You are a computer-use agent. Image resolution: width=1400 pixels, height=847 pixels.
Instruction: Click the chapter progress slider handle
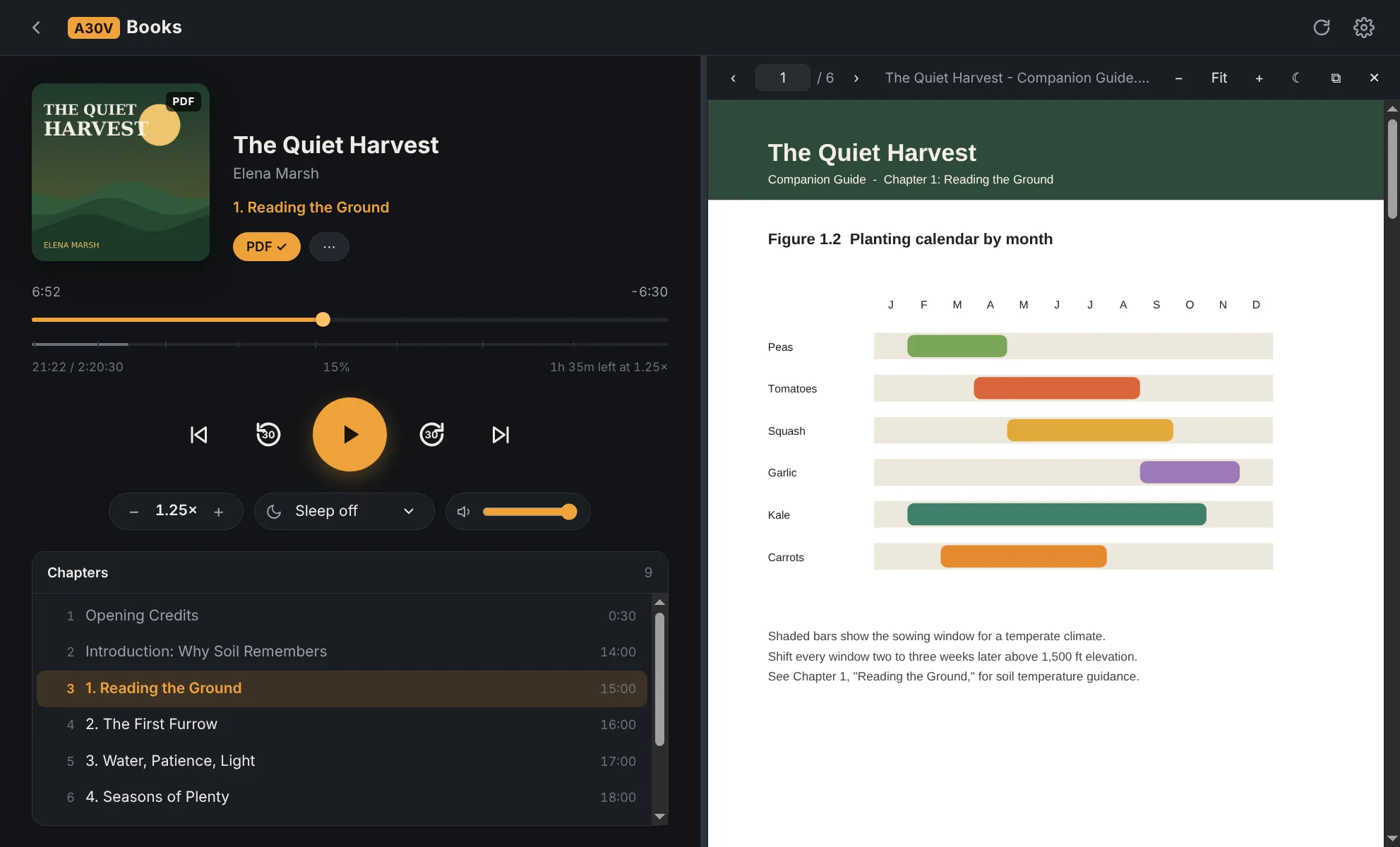(x=323, y=320)
